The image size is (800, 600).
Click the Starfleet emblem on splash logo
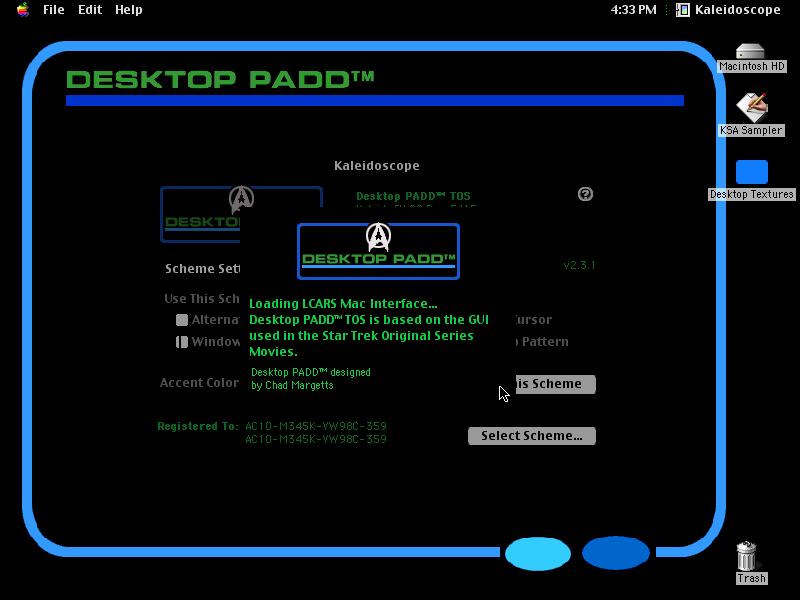click(x=378, y=236)
